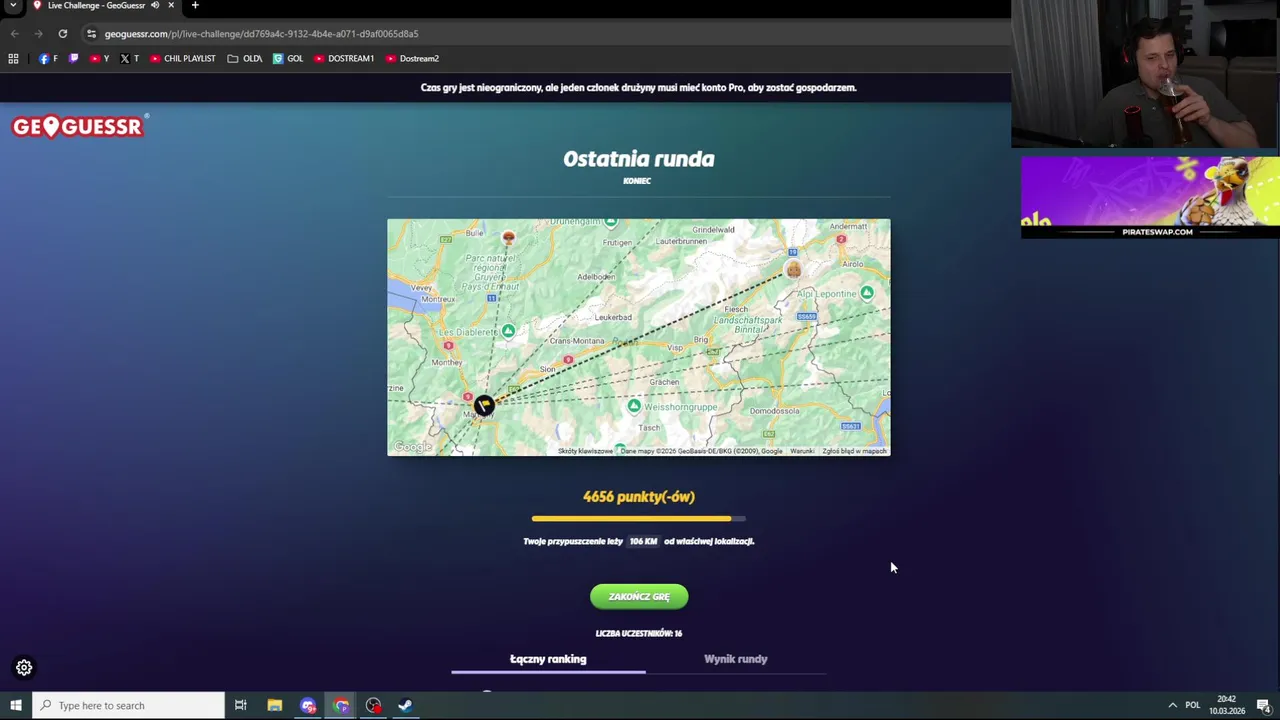Click the points progress bar
The height and width of the screenshot is (720, 1280).
click(x=639, y=518)
